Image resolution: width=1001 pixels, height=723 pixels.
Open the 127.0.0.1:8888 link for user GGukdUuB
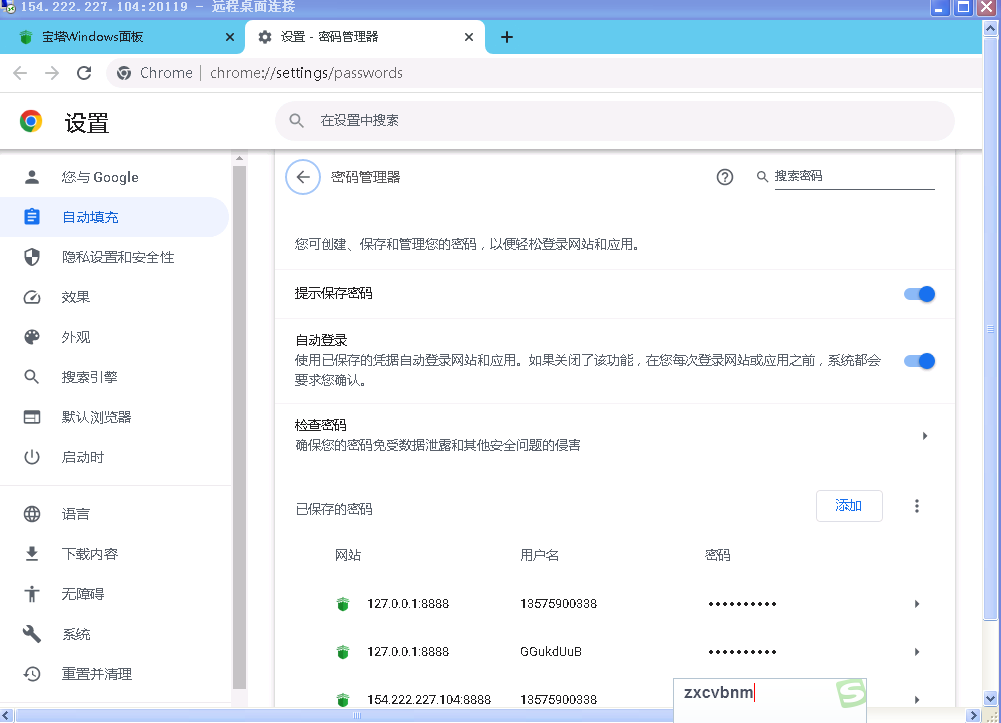pyautogui.click(x=408, y=652)
